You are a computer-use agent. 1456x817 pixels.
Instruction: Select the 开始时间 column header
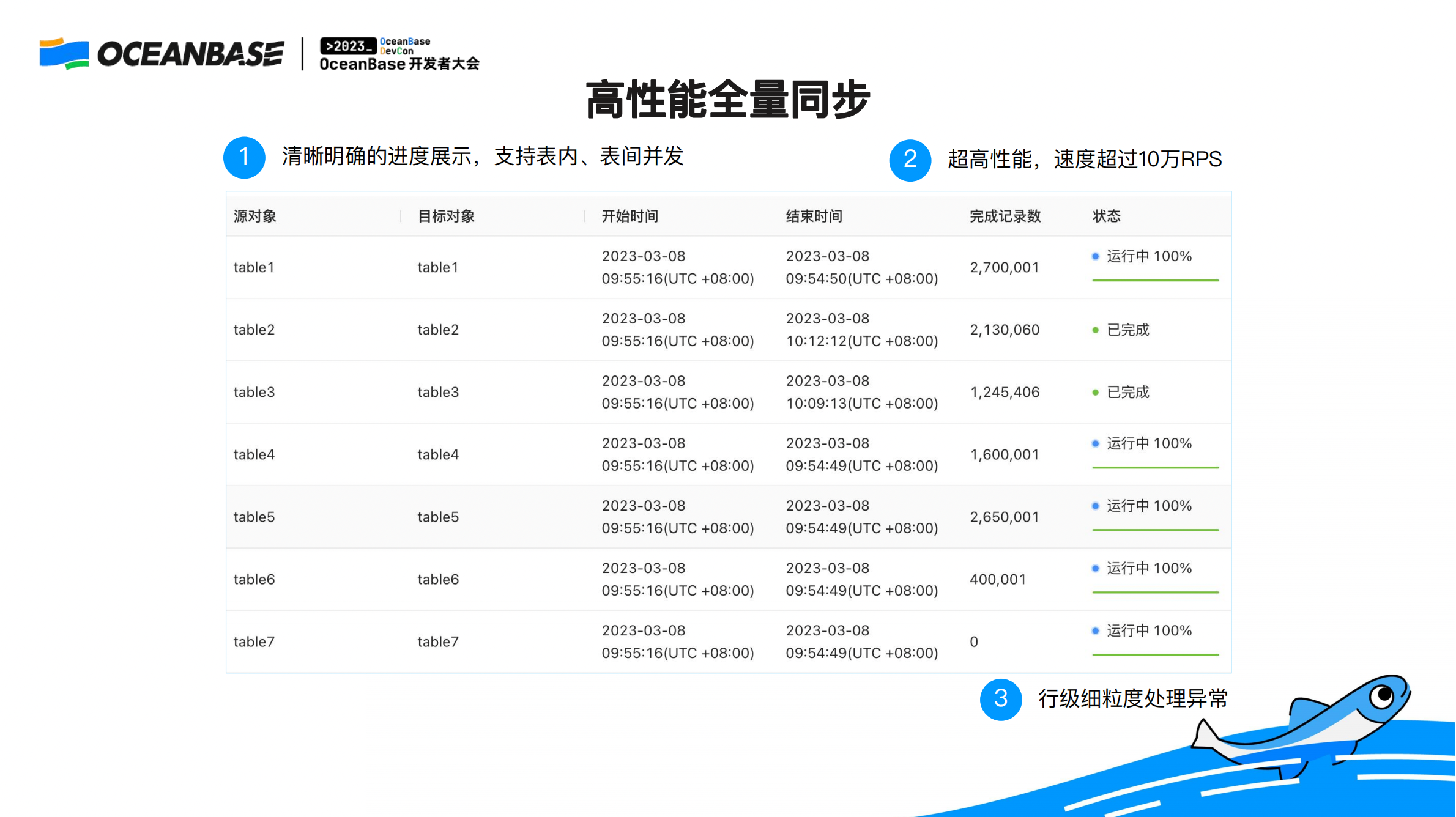coord(629,215)
